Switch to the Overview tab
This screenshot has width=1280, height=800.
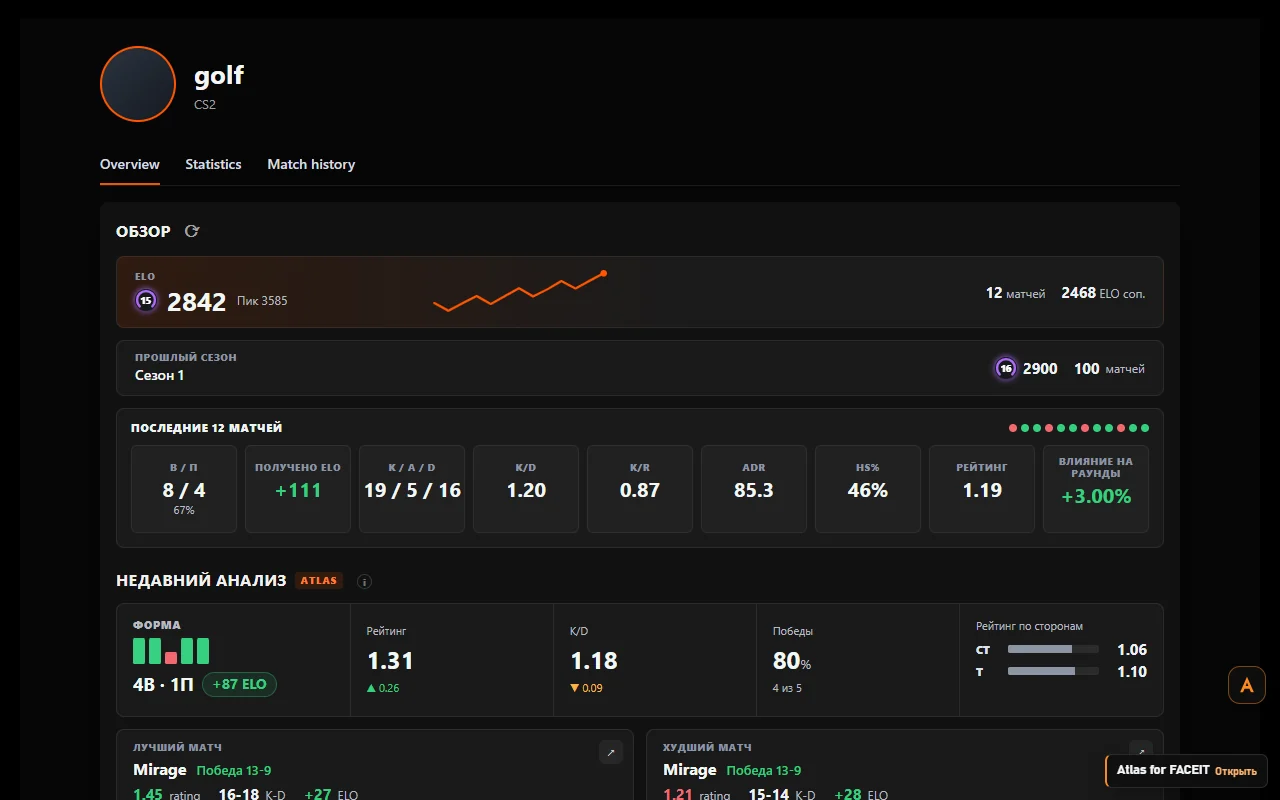[130, 164]
